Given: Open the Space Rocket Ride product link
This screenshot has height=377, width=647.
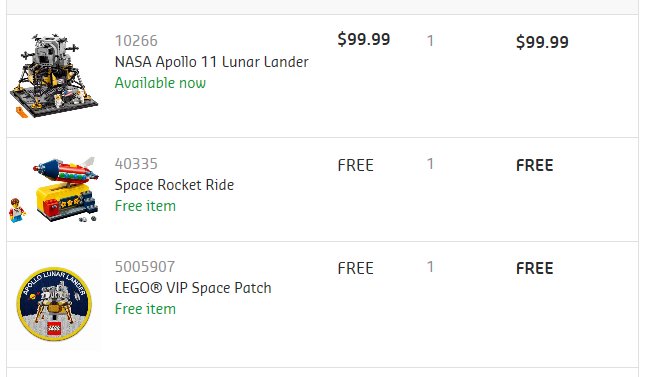Looking at the screenshot, I should [x=174, y=185].
